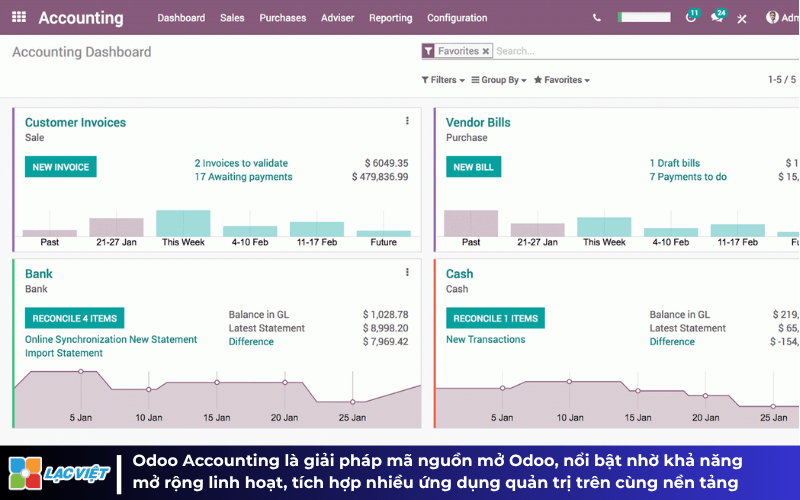Open the Adviser menu

click(337, 18)
